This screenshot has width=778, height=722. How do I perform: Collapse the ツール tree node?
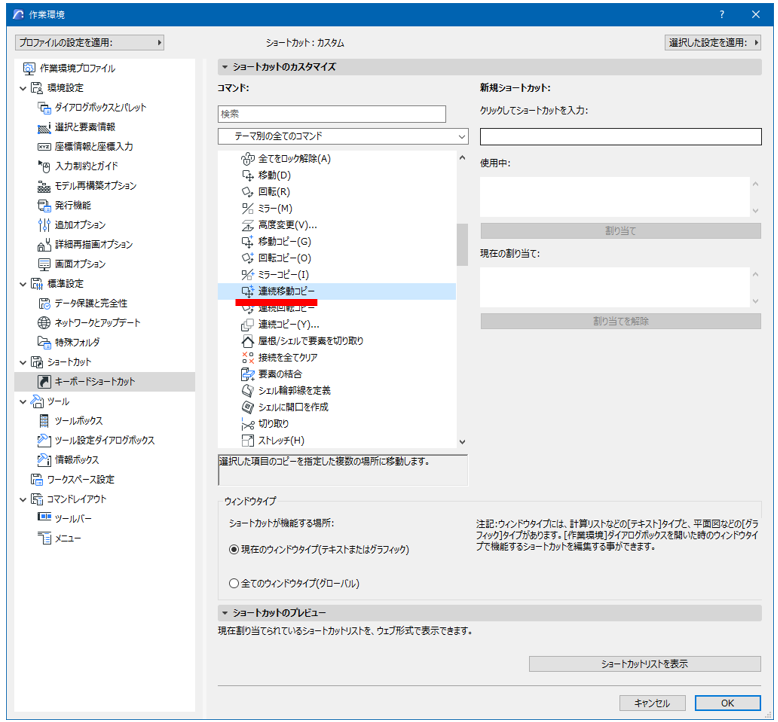coord(23,402)
